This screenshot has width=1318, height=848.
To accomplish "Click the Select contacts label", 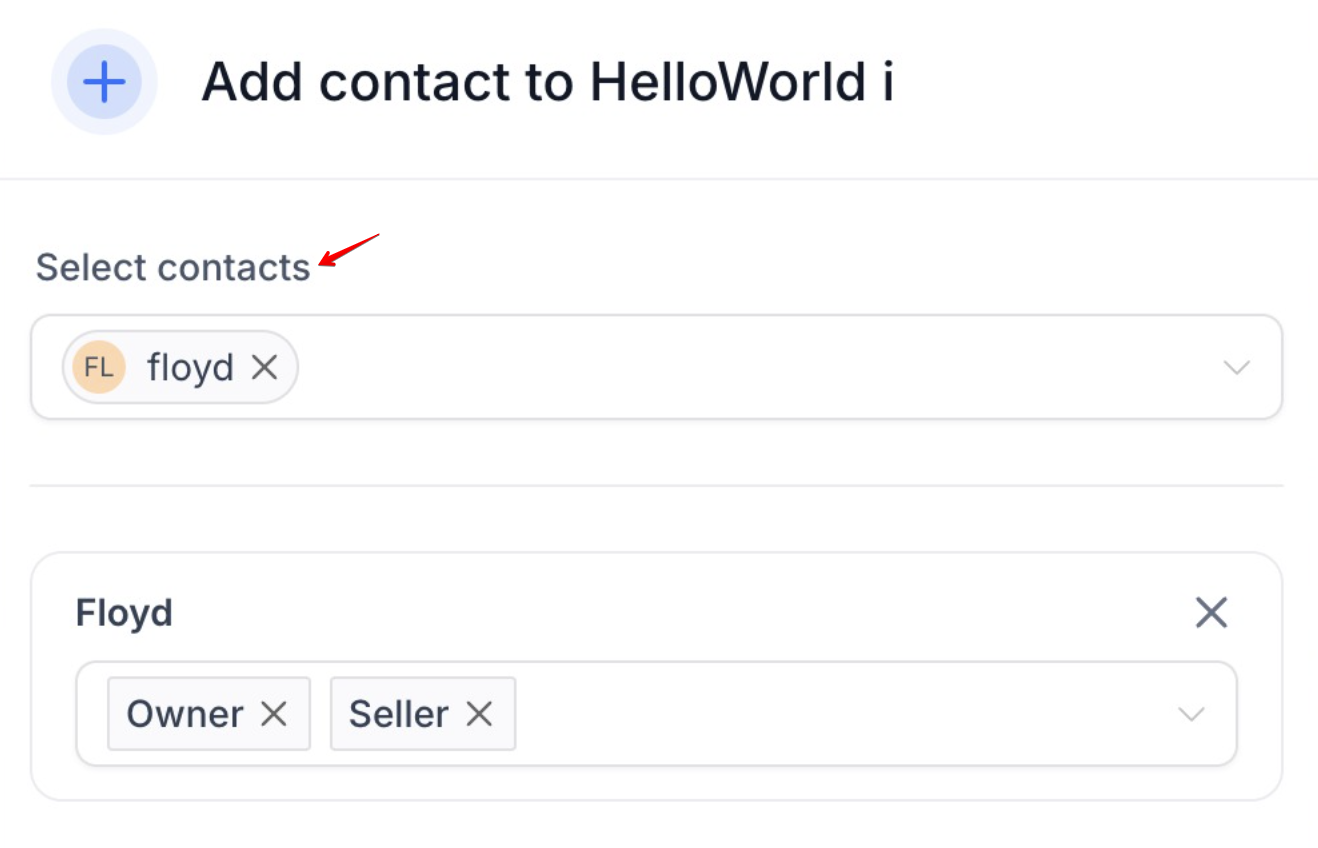I will 173,268.
